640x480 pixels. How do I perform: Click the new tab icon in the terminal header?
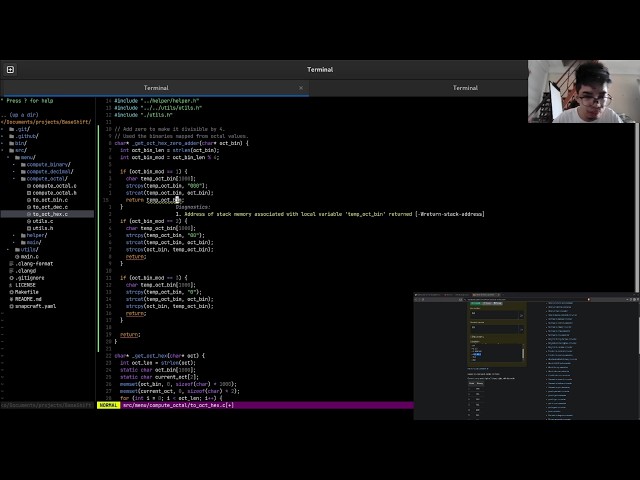click(10, 70)
